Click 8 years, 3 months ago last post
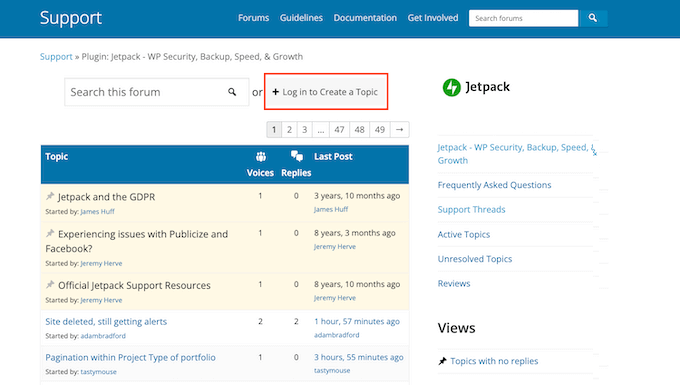The height and width of the screenshot is (385, 680). (355, 233)
